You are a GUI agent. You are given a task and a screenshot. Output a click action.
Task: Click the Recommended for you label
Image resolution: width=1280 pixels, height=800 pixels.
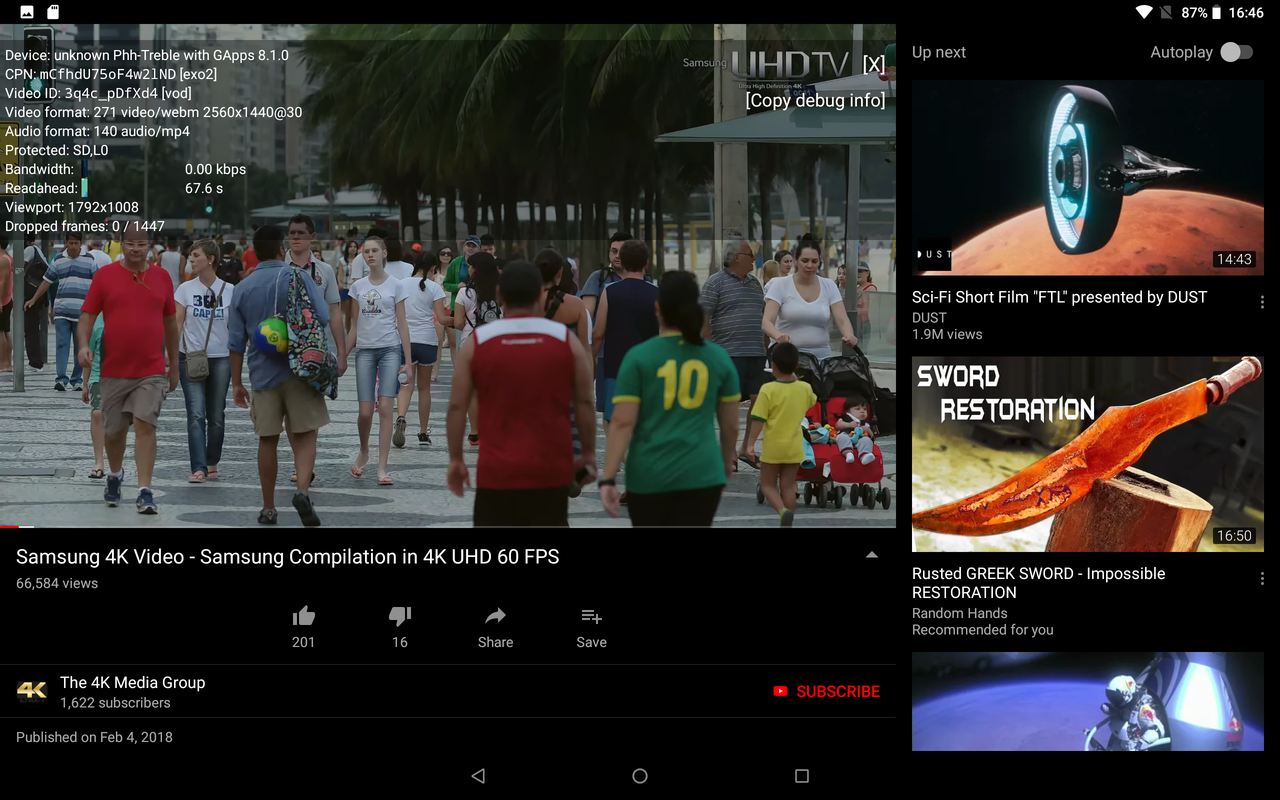(x=983, y=630)
